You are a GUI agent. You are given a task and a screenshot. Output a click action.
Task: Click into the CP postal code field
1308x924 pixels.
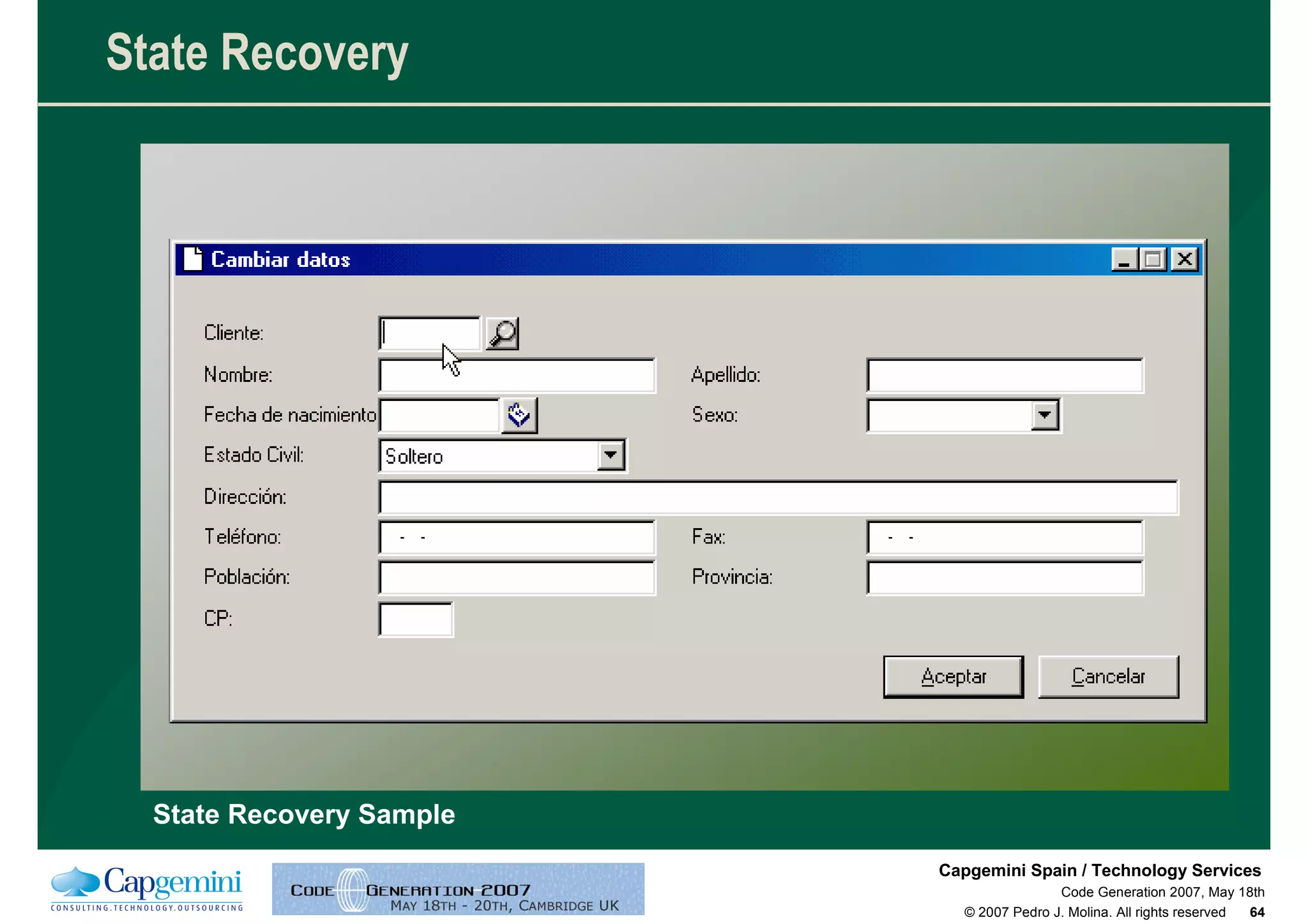[x=416, y=619]
